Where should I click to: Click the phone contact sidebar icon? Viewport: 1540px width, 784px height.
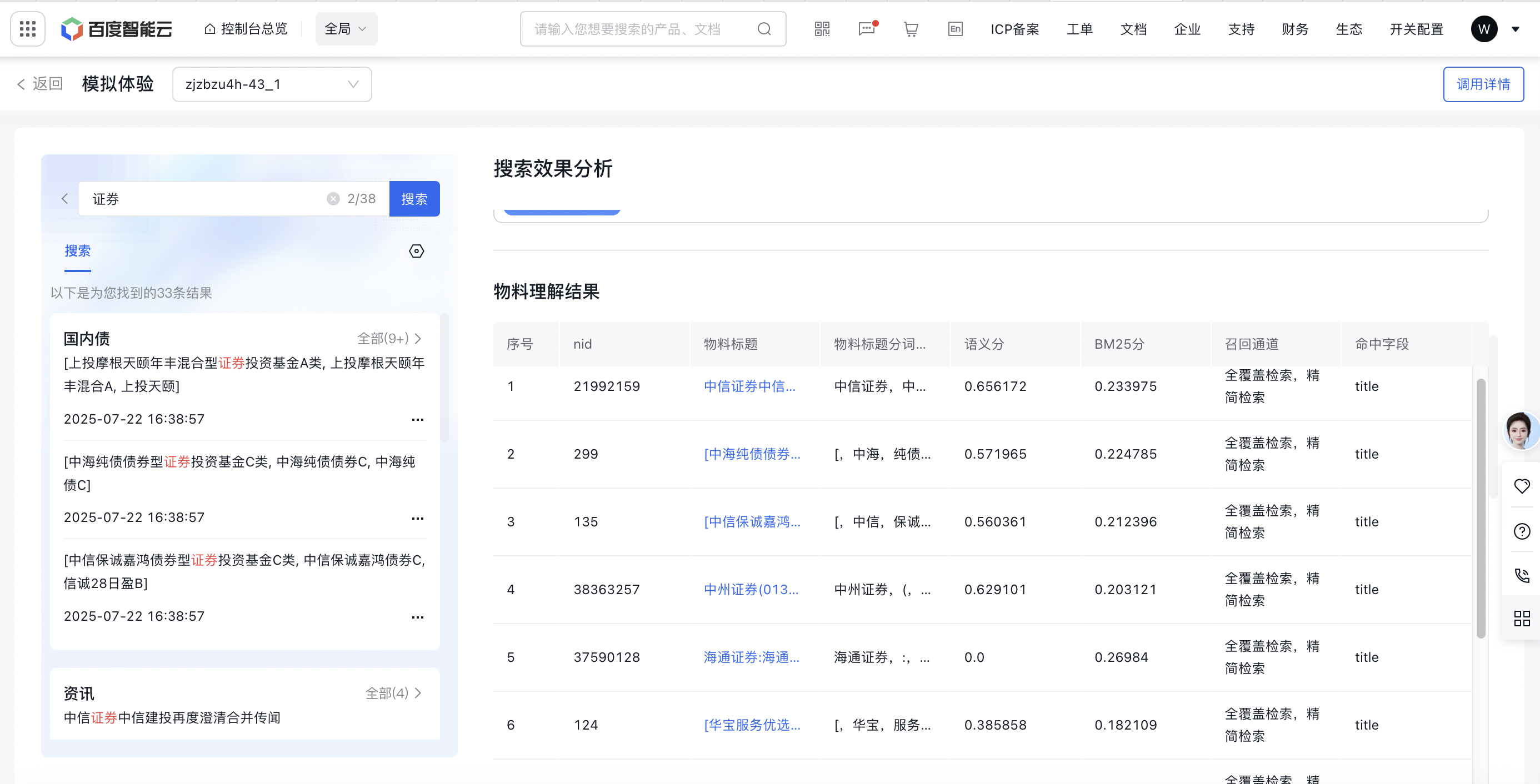click(x=1522, y=575)
